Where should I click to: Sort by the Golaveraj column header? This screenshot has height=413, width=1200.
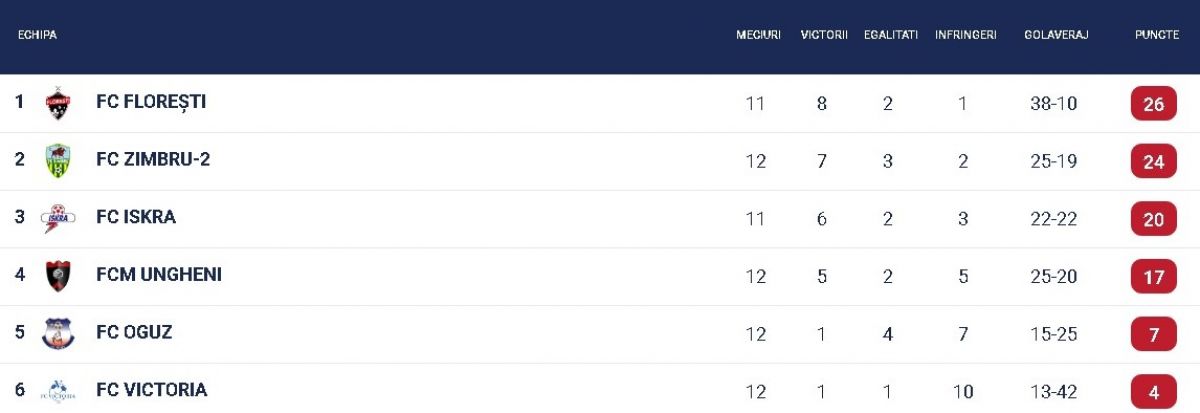click(x=1056, y=35)
